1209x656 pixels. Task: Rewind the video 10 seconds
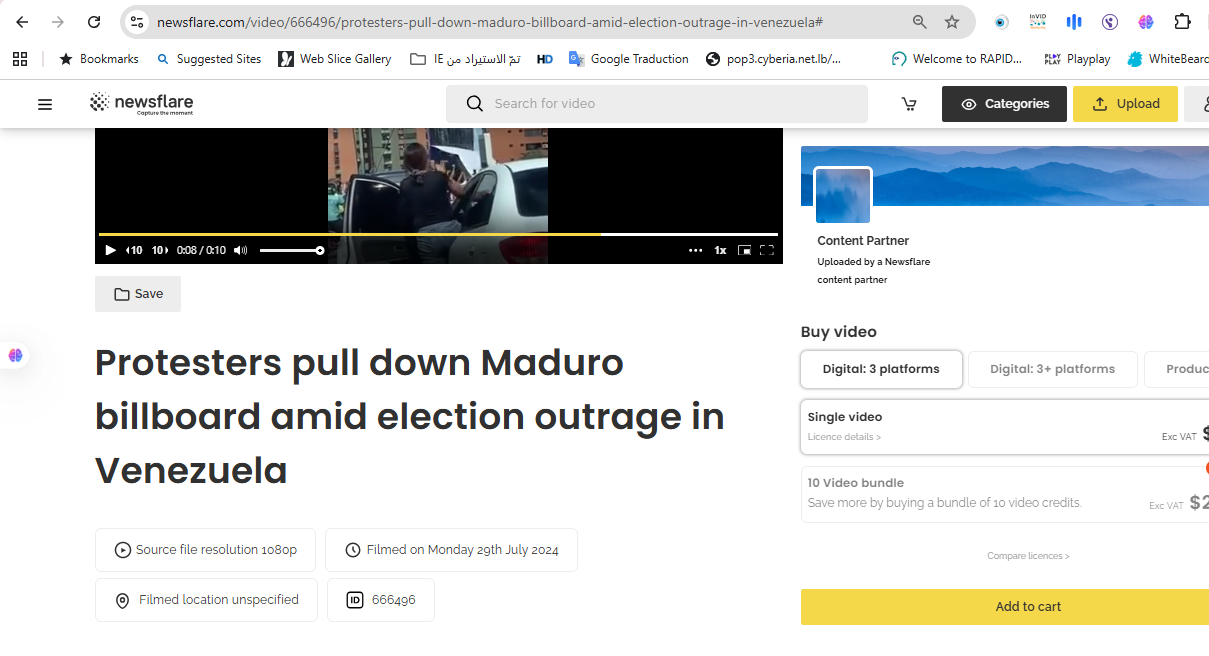[x=134, y=250]
